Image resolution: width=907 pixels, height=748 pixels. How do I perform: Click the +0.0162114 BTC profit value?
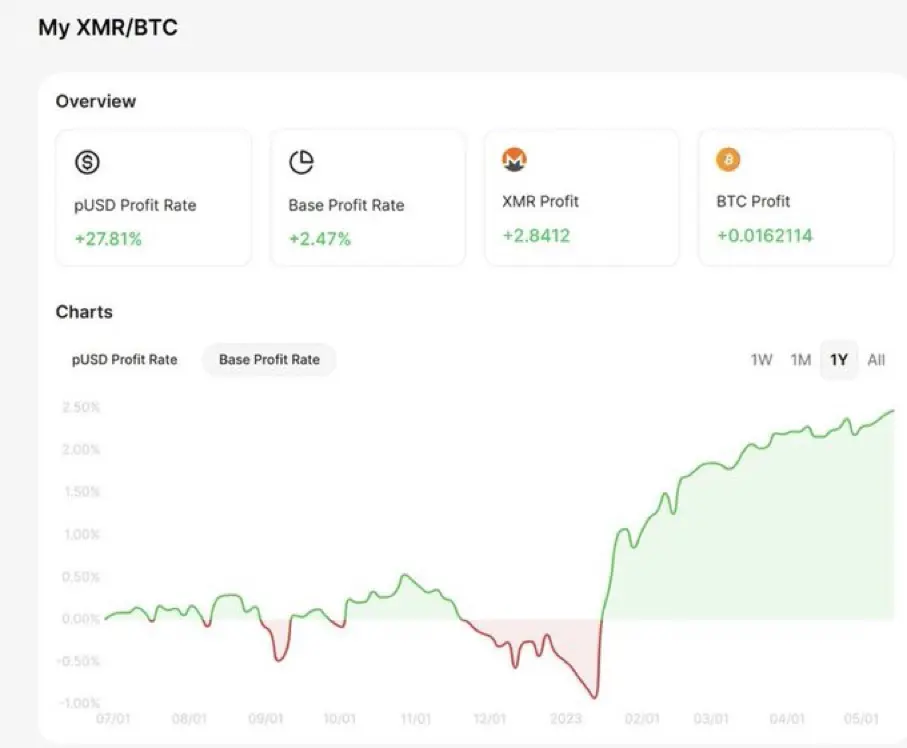764,236
